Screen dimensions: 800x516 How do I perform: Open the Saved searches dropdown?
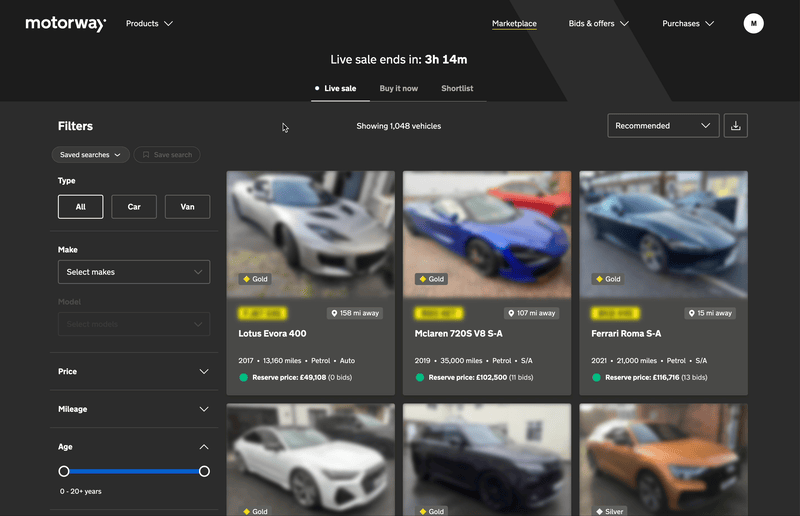coord(90,155)
